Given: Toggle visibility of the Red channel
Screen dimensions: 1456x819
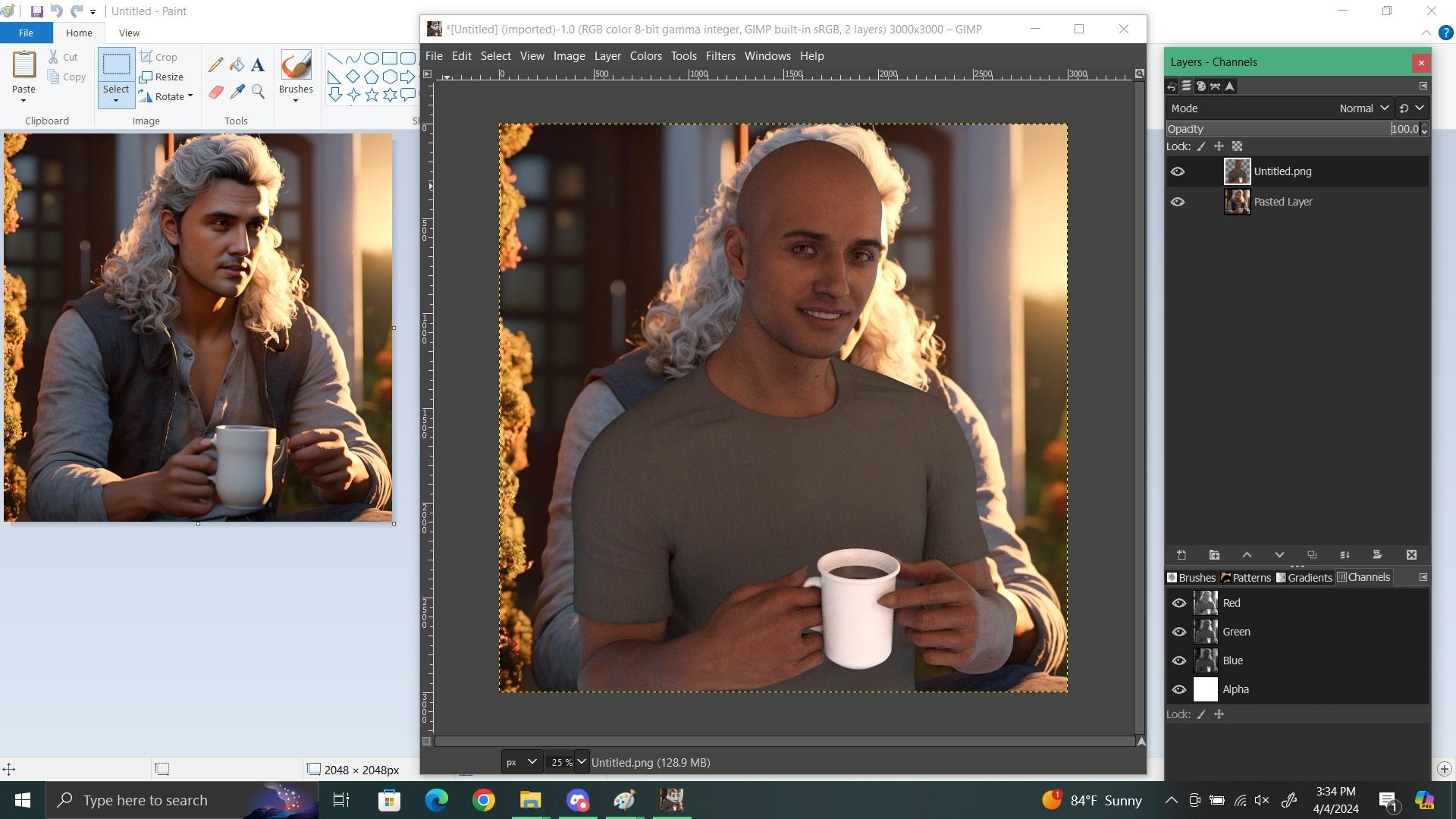Looking at the screenshot, I should 1178,603.
